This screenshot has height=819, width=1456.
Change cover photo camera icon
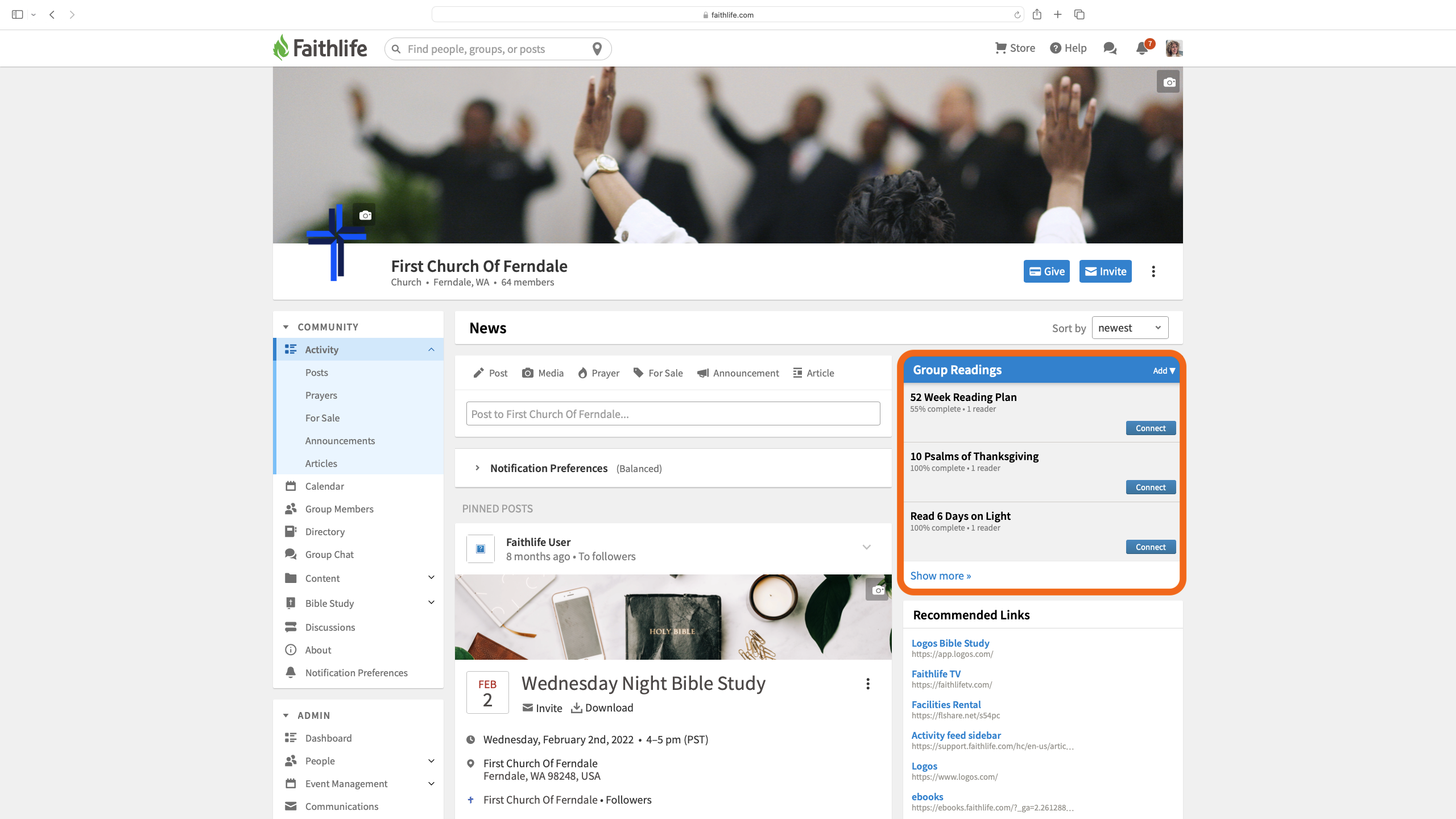click(x=1168, y=82)
